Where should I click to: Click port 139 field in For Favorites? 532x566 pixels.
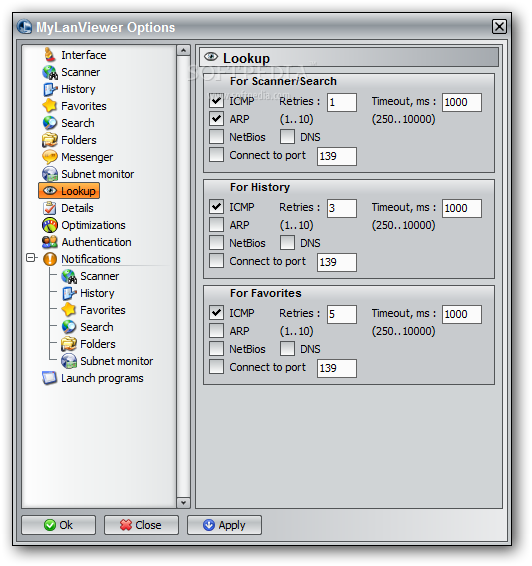pos(337,368)
